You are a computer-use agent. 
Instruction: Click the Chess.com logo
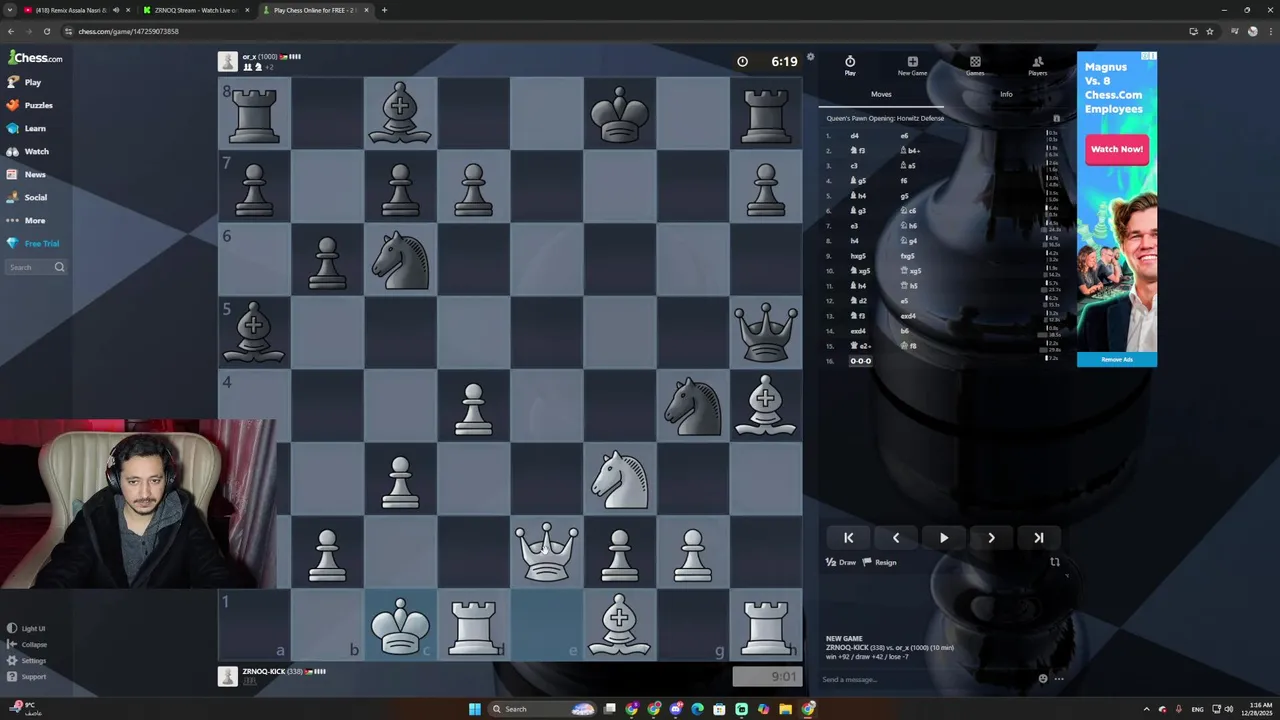tap(35, 57)
